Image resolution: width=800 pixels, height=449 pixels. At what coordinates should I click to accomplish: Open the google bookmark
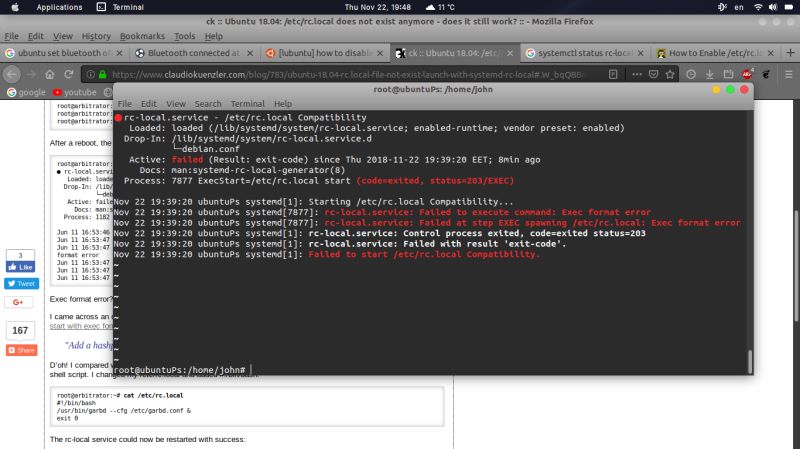[x=26, y=92]
